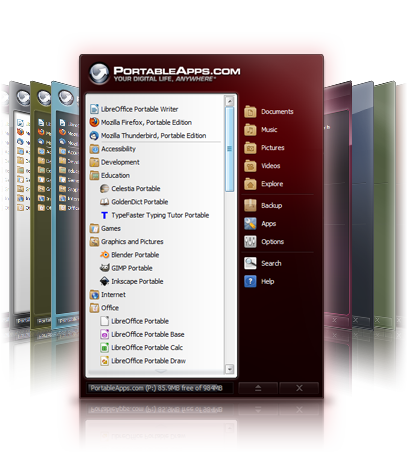407x452 pixels.
Task: Click the Inkscape Portable icon
Action: (x=105, y=281)
